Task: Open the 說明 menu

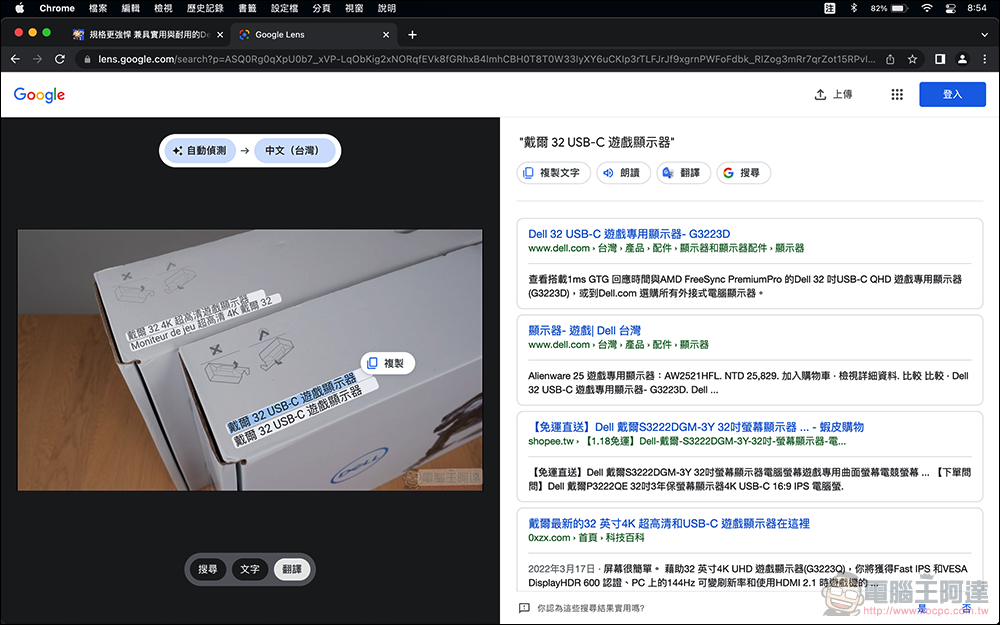Action: (x=386, y=8)
